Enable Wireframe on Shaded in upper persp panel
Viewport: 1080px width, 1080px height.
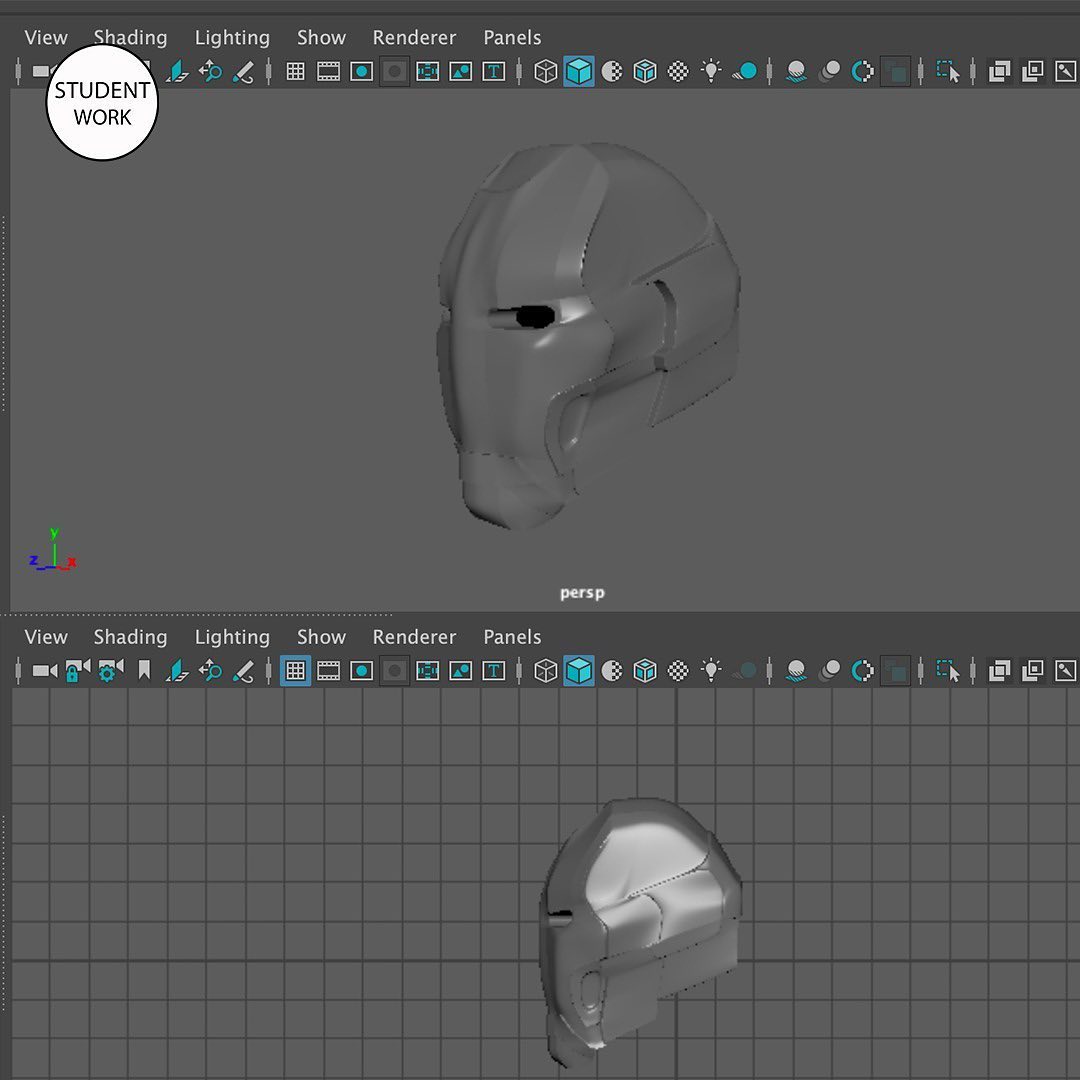645,72
